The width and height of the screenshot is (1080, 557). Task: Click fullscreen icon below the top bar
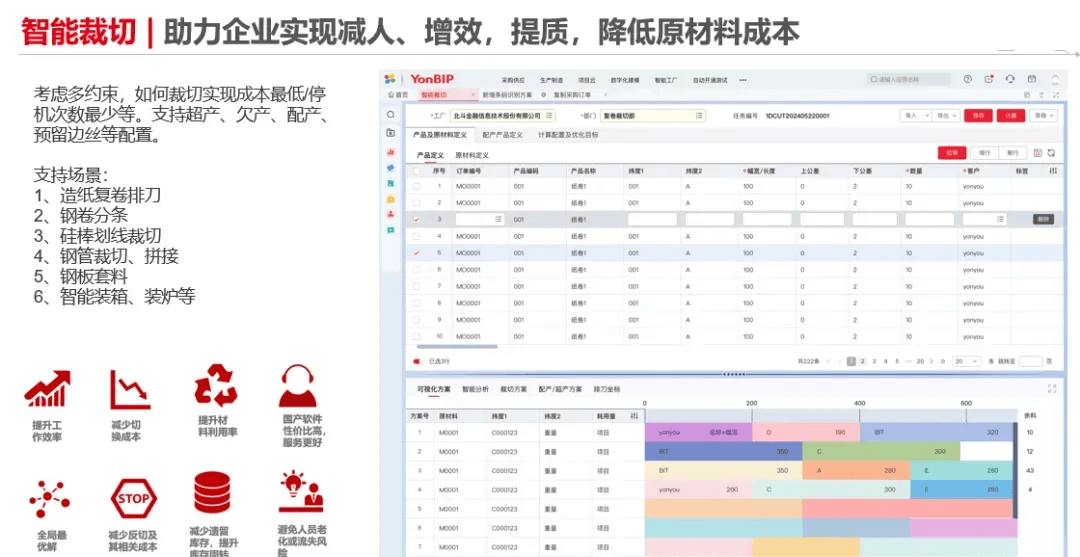pos(1055,94)
